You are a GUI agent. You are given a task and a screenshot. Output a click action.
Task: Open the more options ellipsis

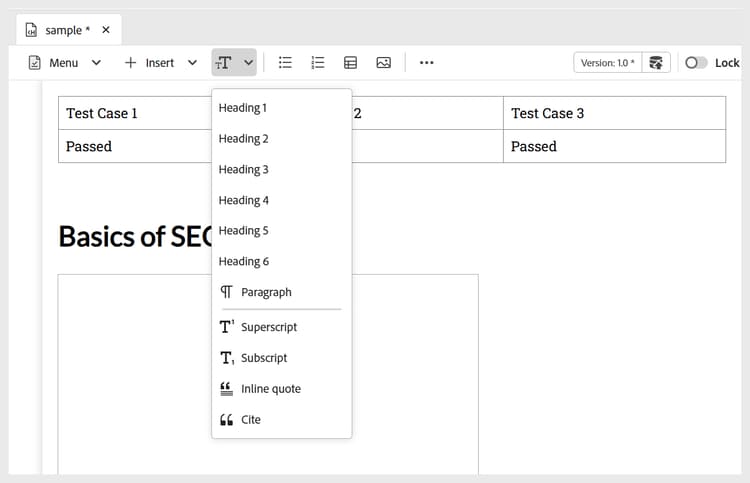[427, 63]
